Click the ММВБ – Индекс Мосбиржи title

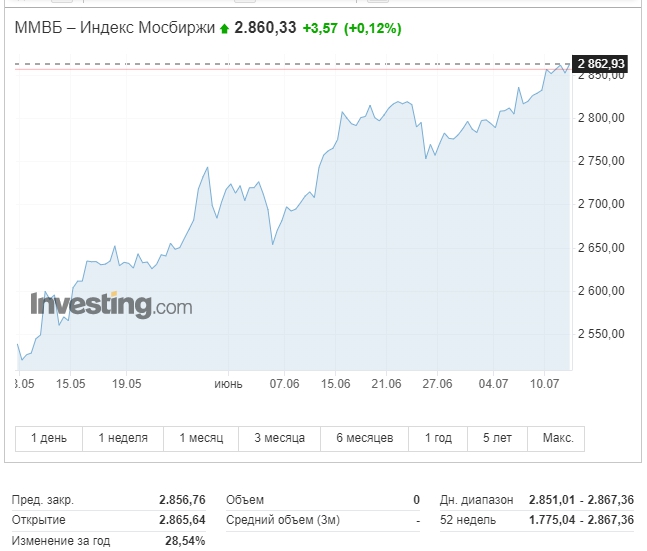tap(115, 28)
